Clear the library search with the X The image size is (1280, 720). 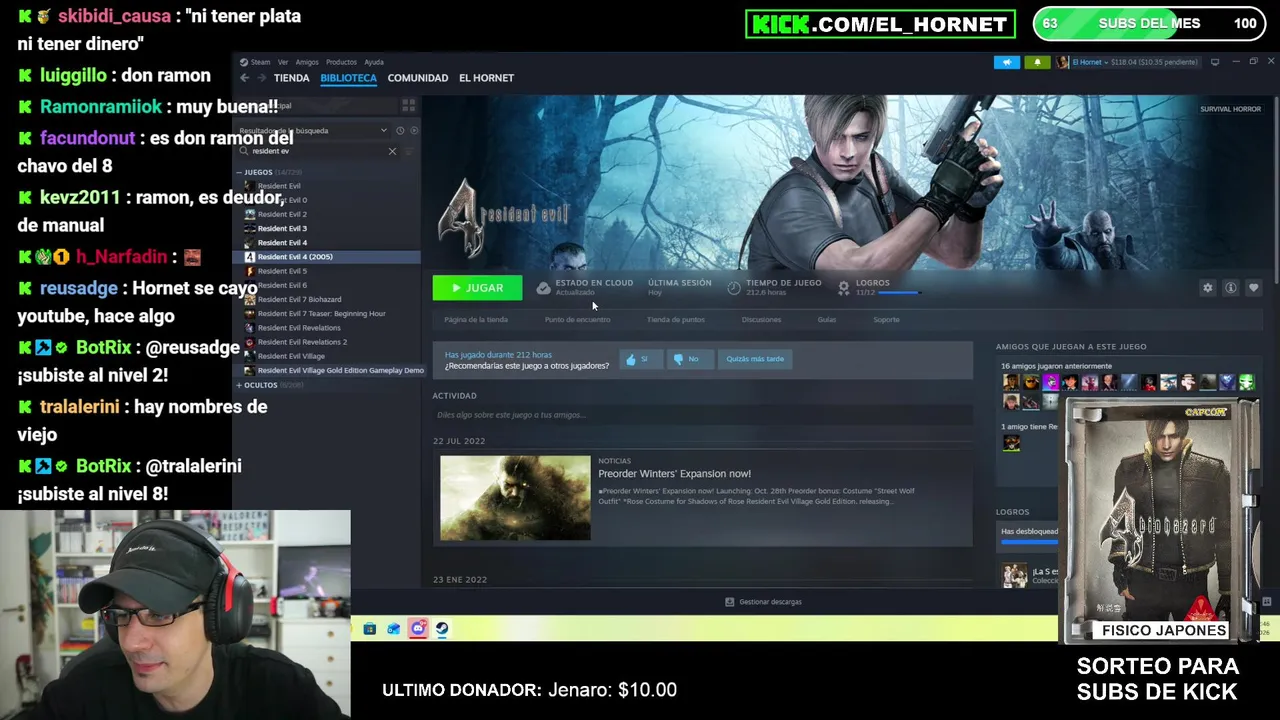[392, 151]
